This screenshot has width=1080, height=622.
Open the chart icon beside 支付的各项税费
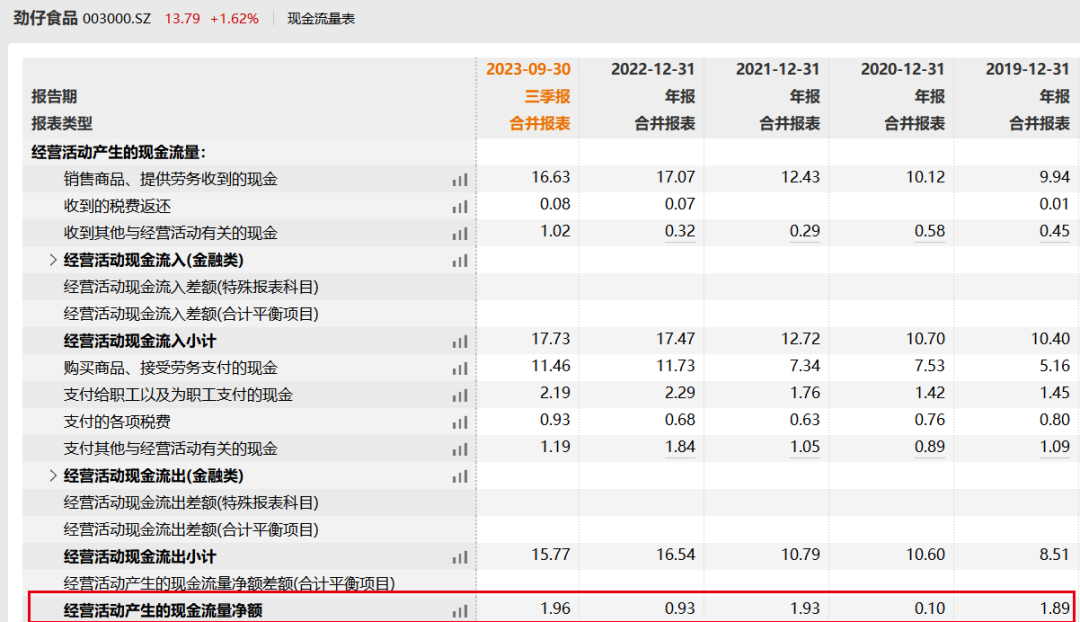[459, 421]
